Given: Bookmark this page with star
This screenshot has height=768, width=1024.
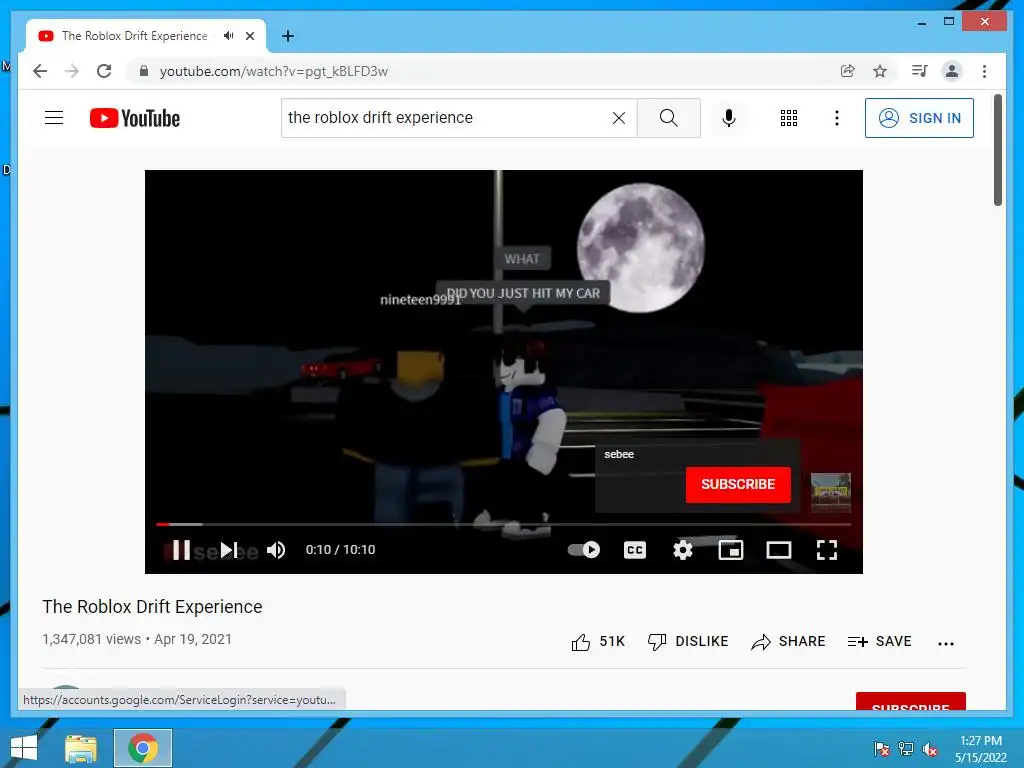Looking at the screenshot, I should [x=880, y=71].
